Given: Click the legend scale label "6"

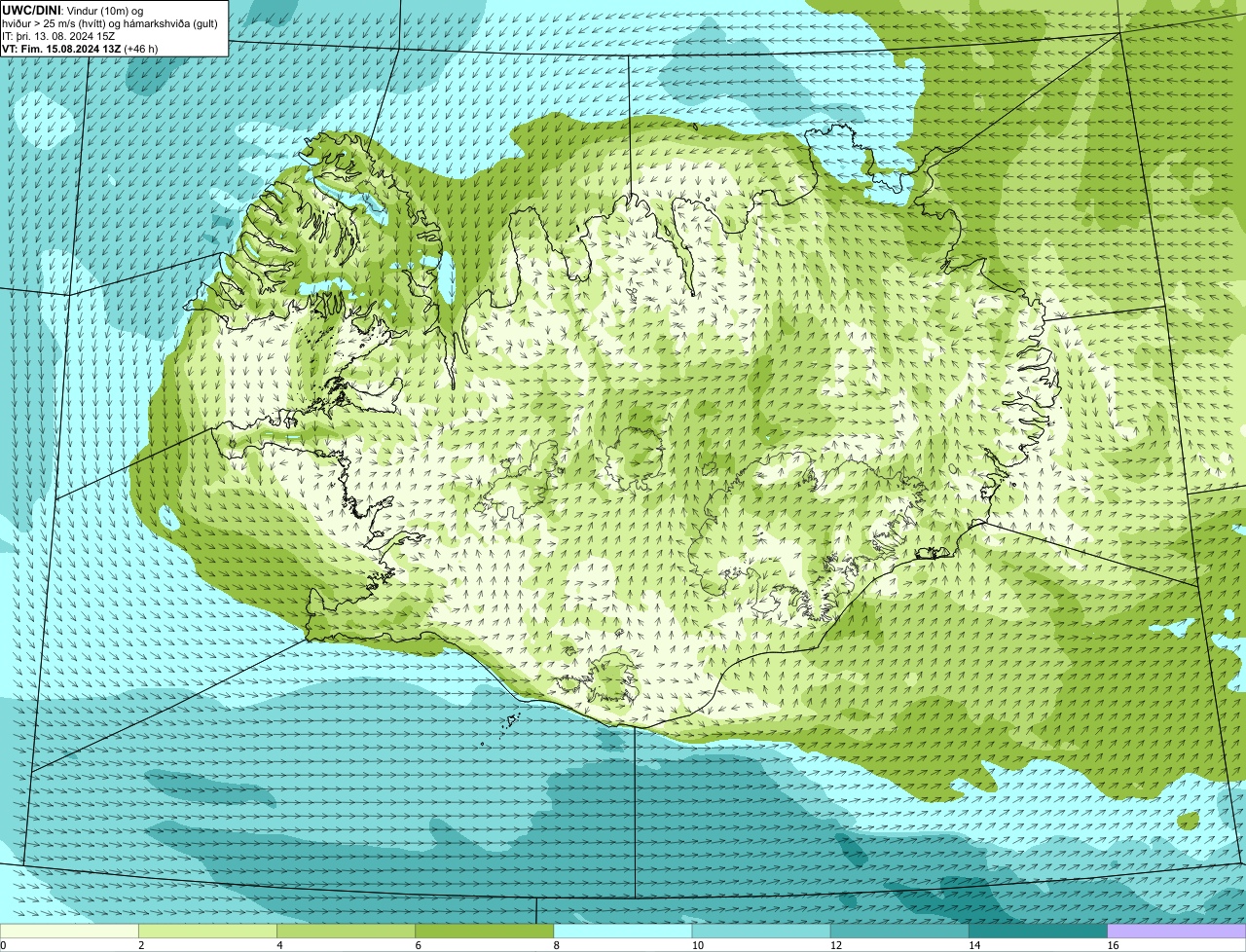Looking at the screenshot, I should pyautogui.click(x=418, y=945).
